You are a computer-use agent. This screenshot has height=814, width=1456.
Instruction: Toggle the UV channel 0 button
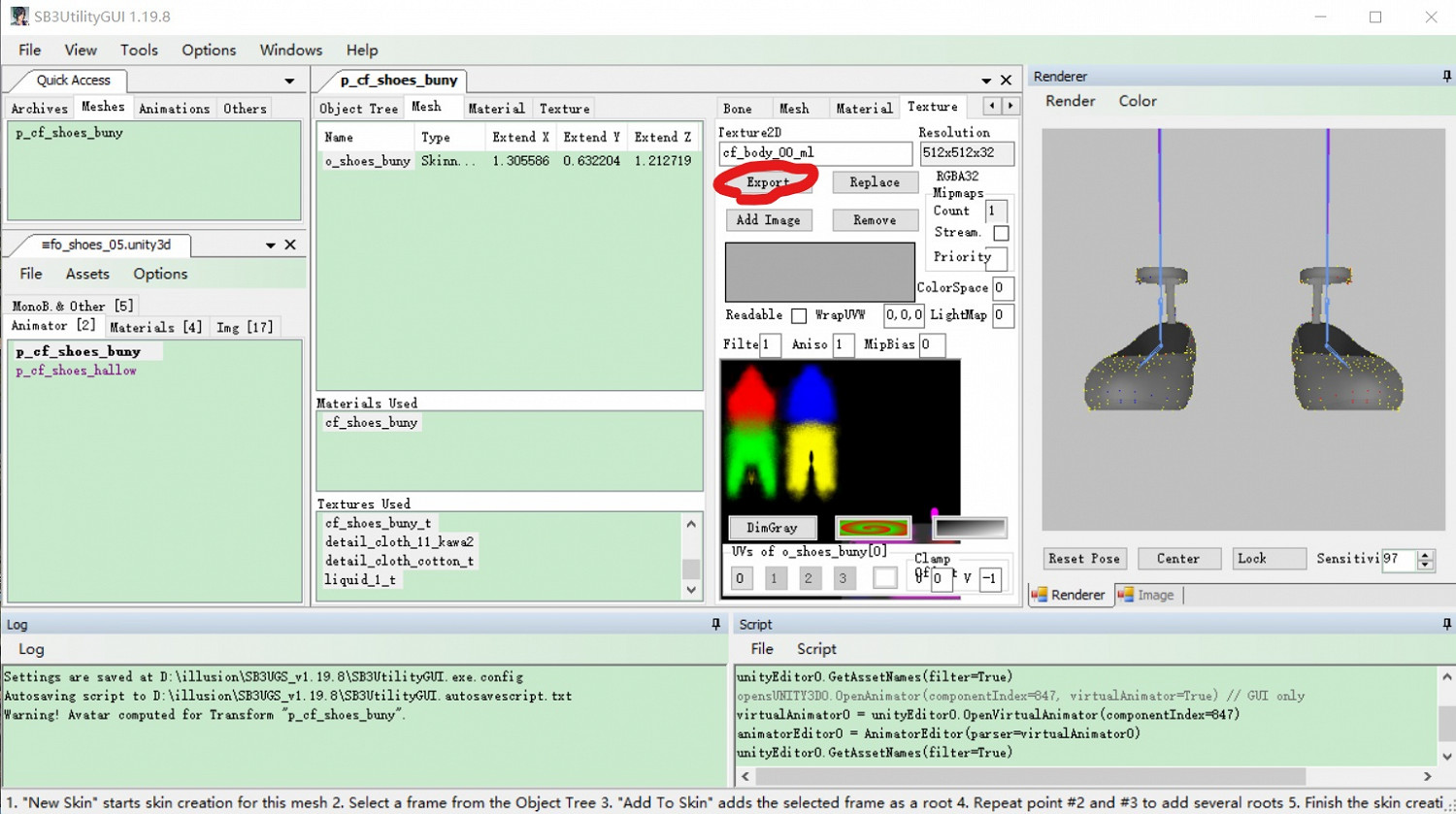(740, 578)
